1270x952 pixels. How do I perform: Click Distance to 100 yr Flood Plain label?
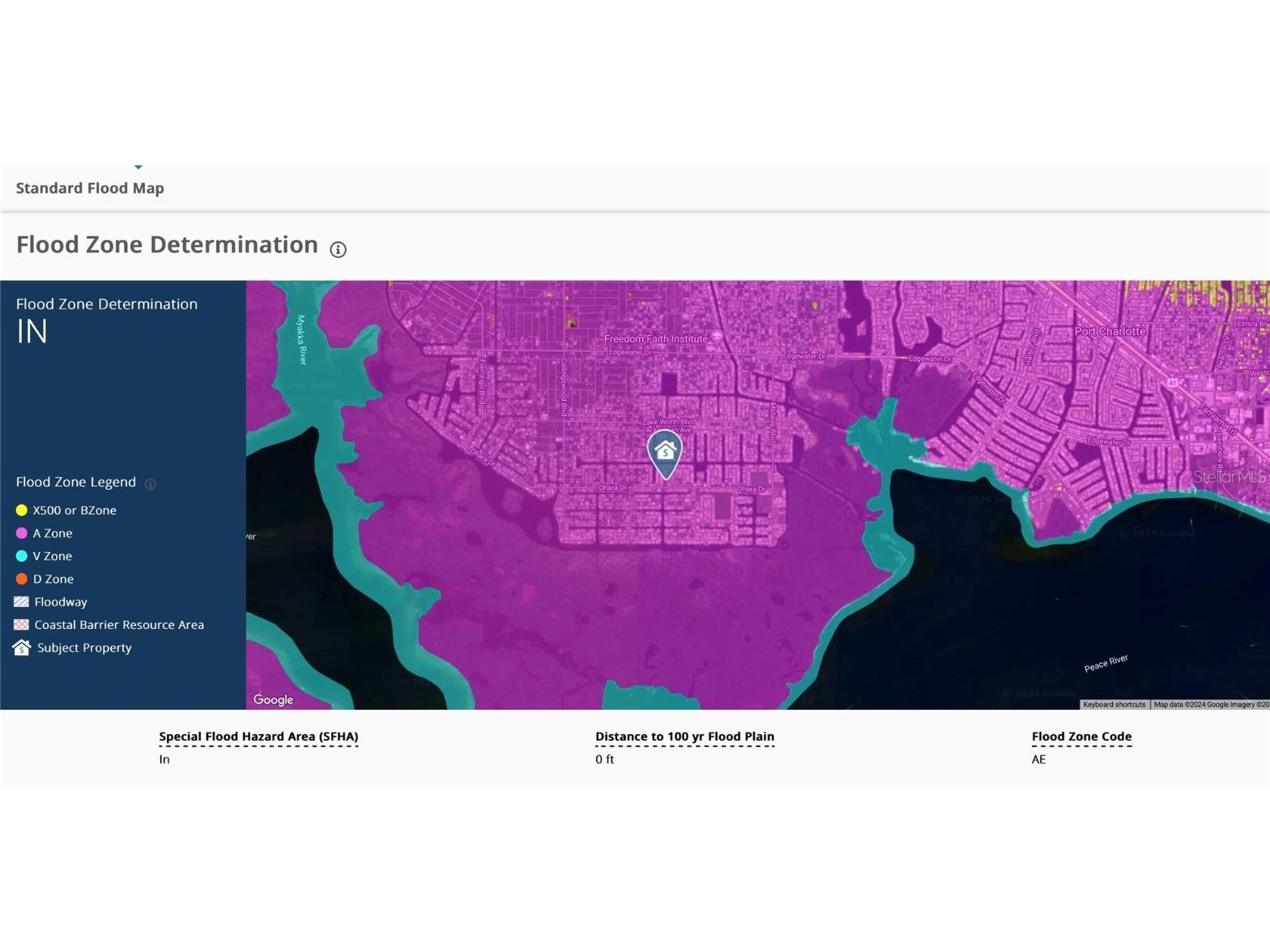(x=684, y=737)
